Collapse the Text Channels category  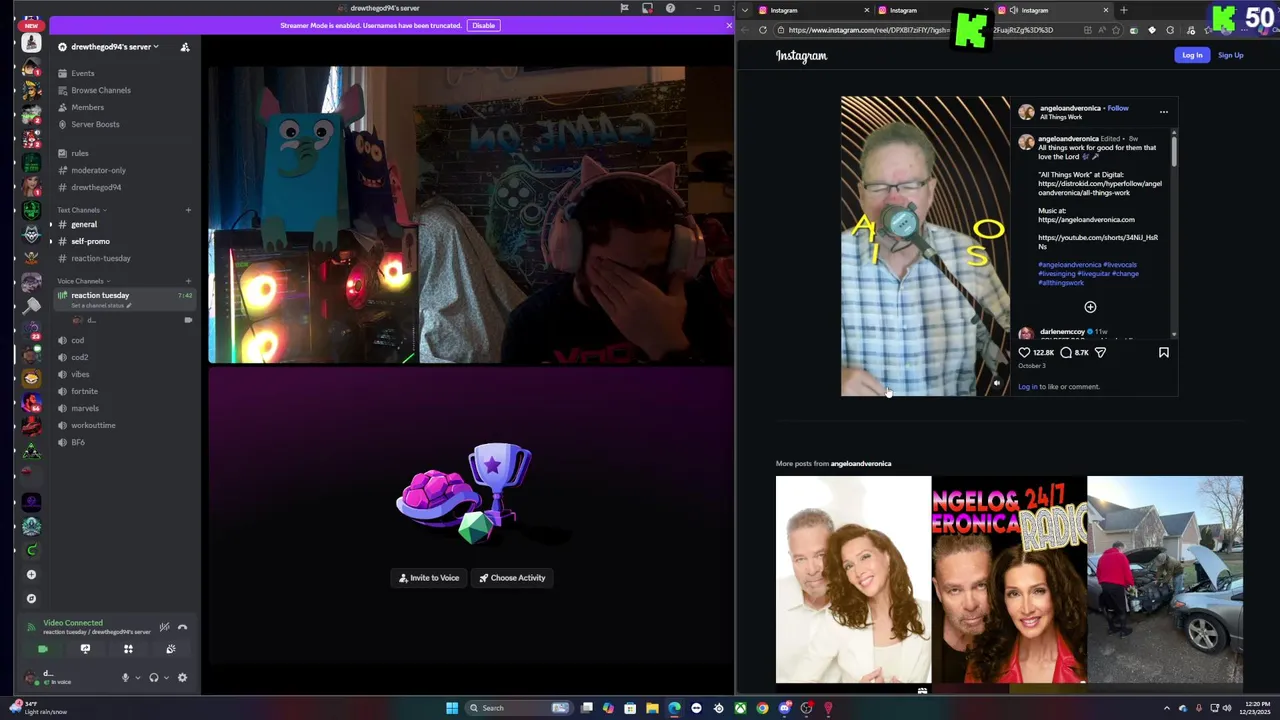point(82,210)
